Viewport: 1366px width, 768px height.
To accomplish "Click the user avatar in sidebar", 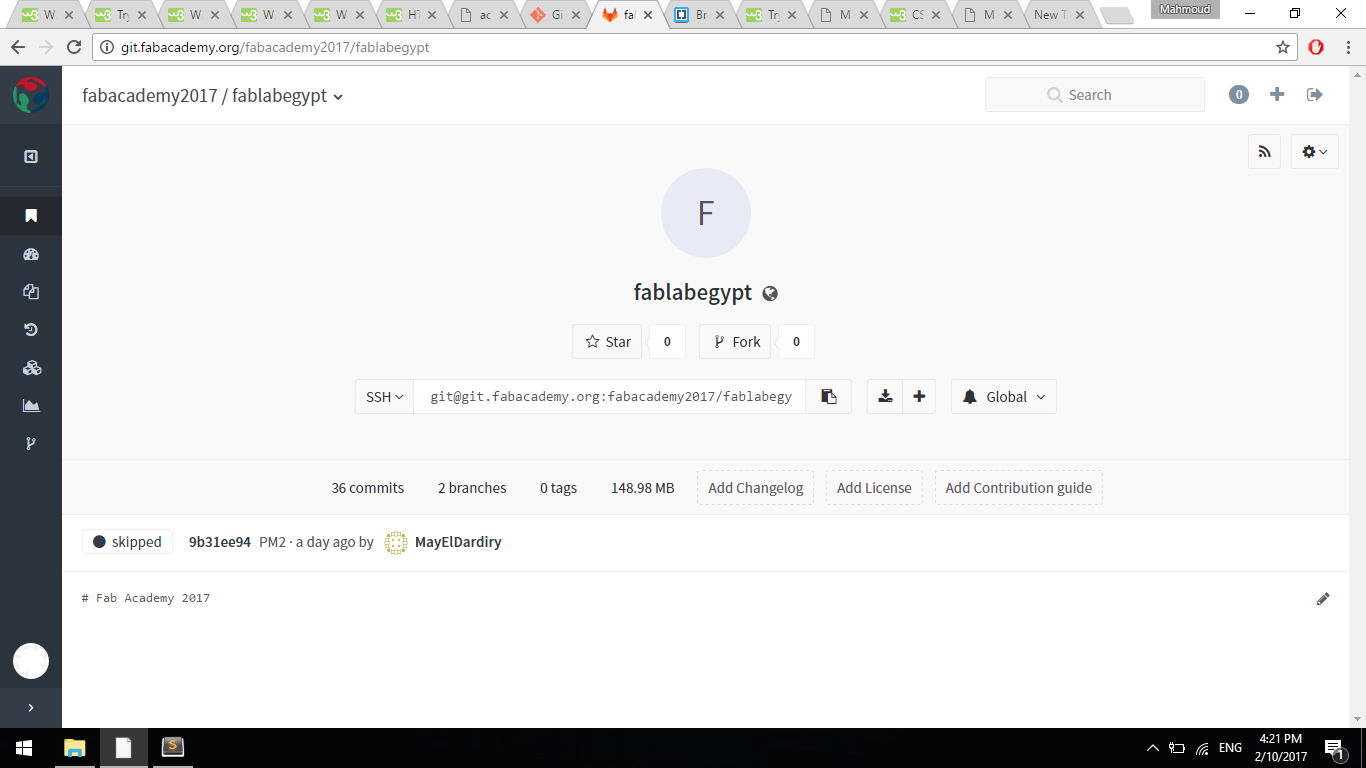I will (31, 661).
